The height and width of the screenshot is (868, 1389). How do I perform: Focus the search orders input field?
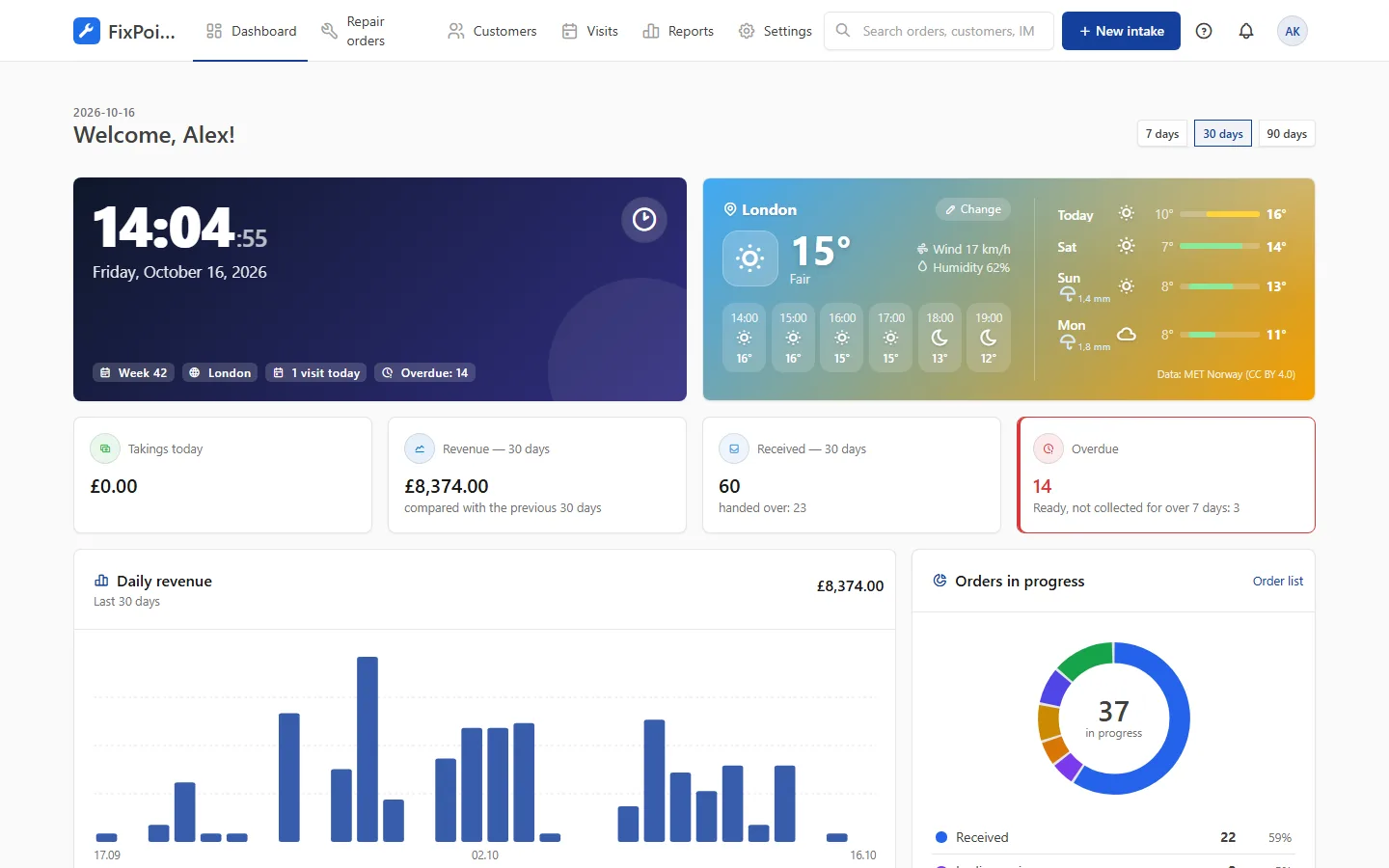pyautogui.click(x=939, y=31)
